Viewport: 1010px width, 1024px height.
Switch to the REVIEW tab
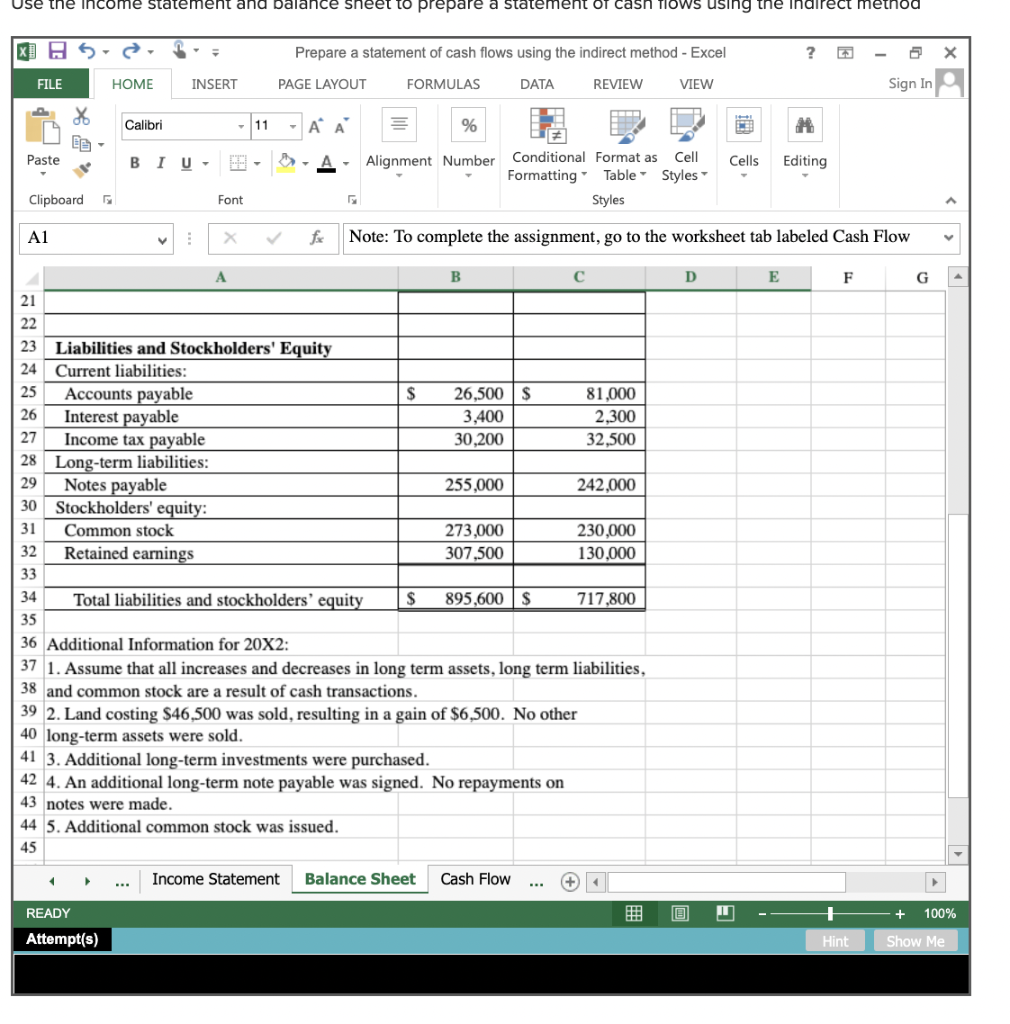(618, 84)
